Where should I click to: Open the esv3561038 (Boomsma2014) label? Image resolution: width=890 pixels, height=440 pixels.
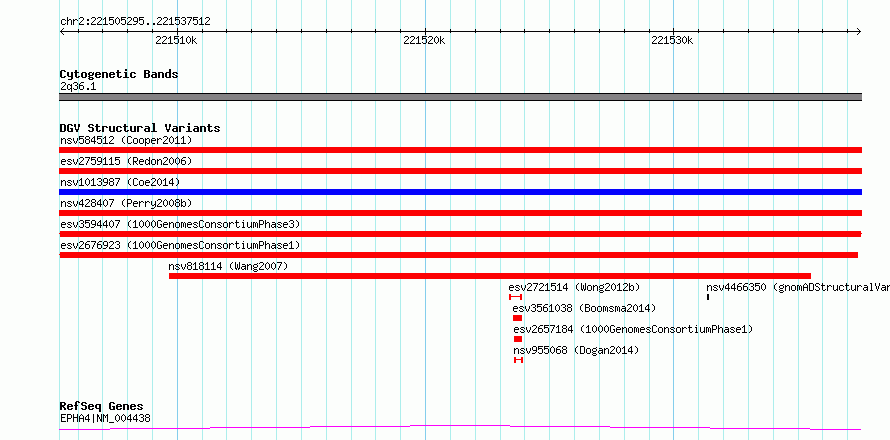[584, 308]
